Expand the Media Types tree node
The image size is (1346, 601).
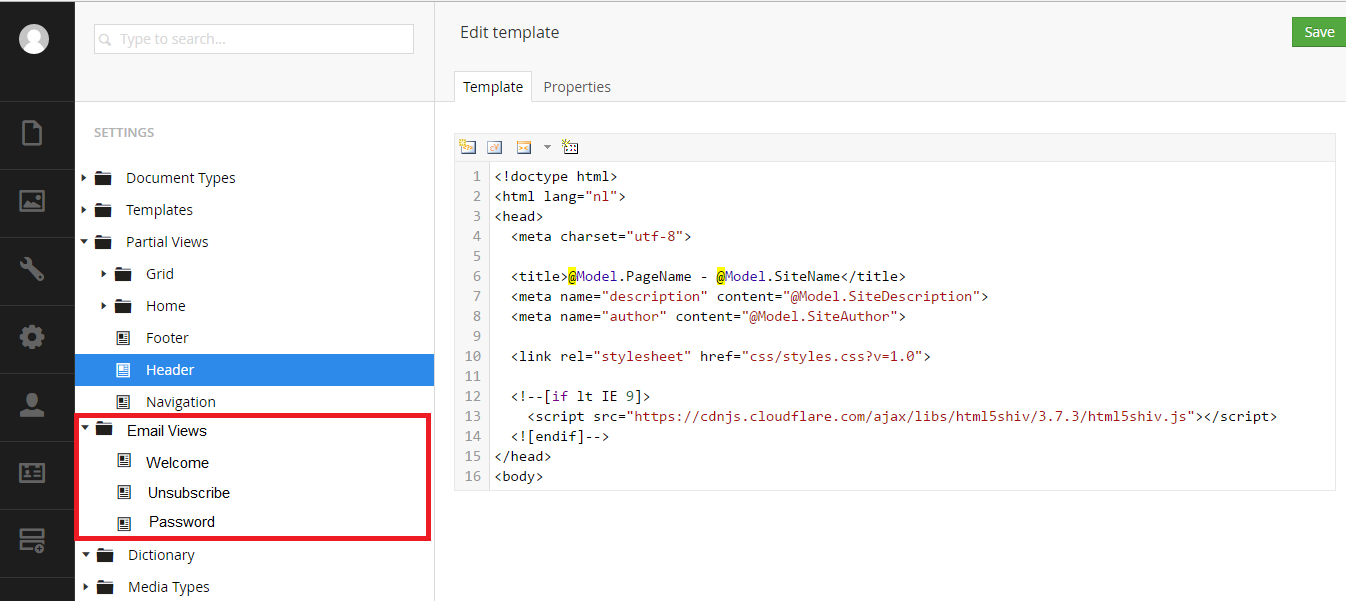[85, 587]
